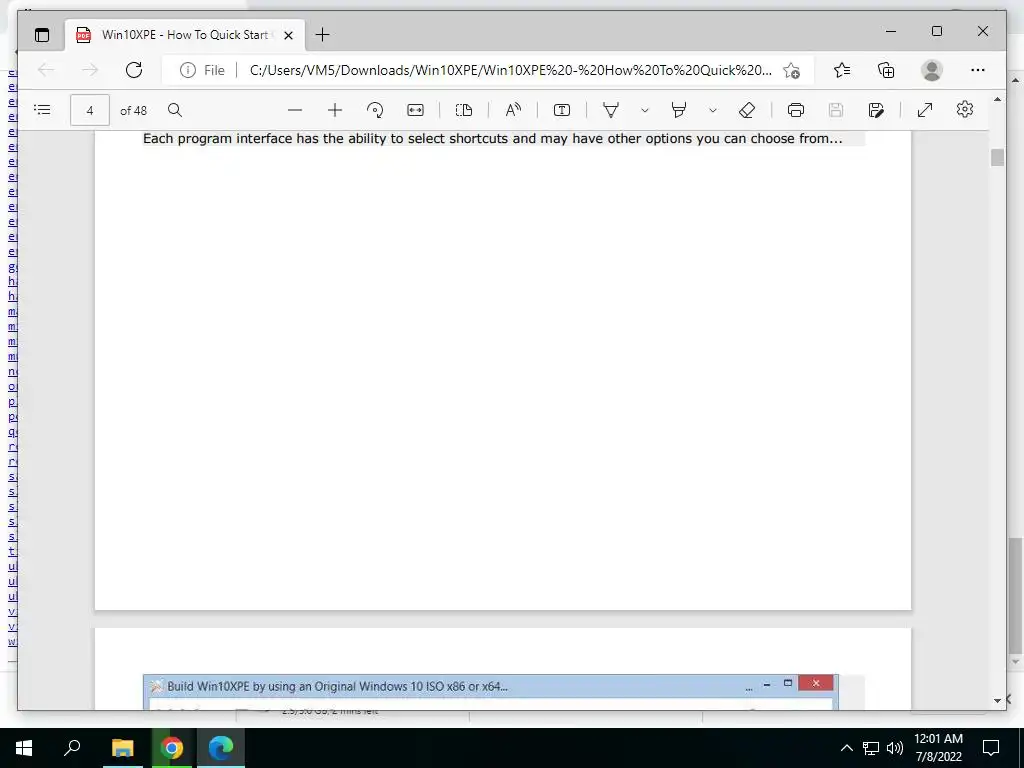Open the Windows Start menu

coord(24,748)
